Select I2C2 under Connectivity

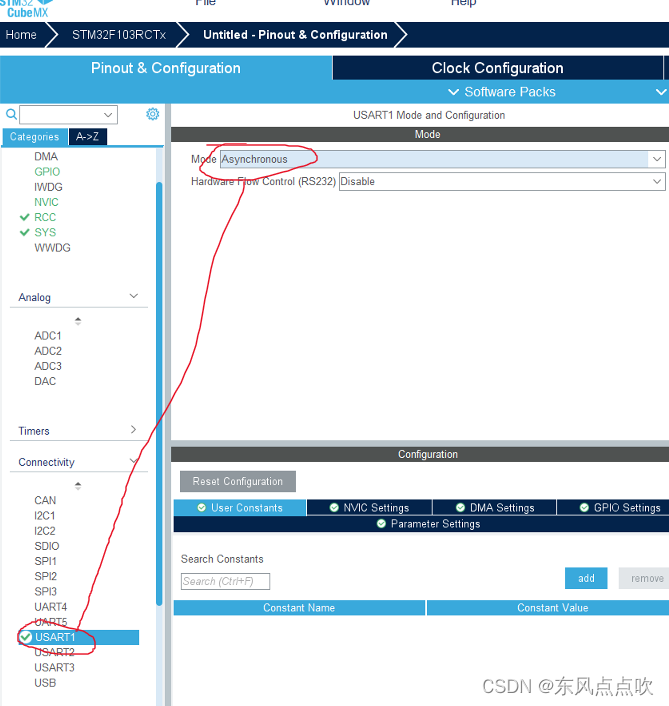45,531
